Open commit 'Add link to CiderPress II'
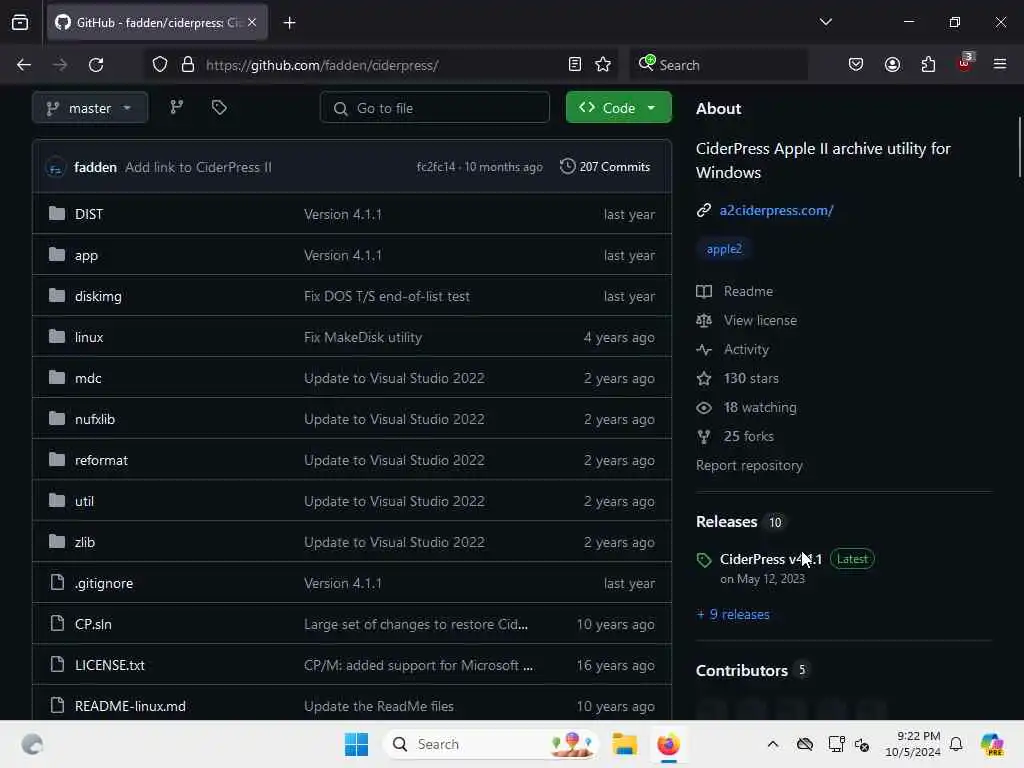Screen dimensions: 1024x768 (x=198, y=167)
